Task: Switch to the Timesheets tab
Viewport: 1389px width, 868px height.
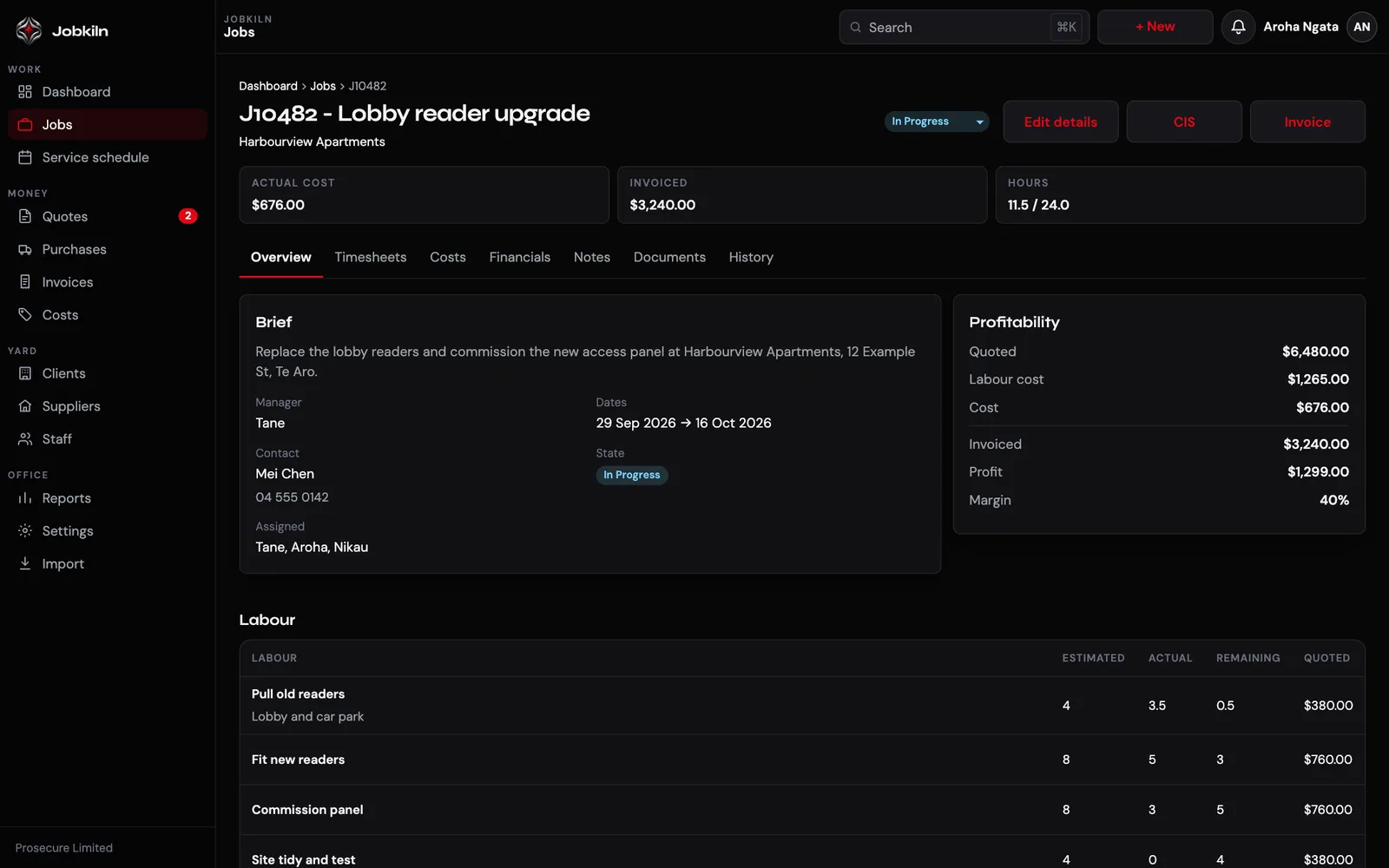Action: (x=371, y=258)
